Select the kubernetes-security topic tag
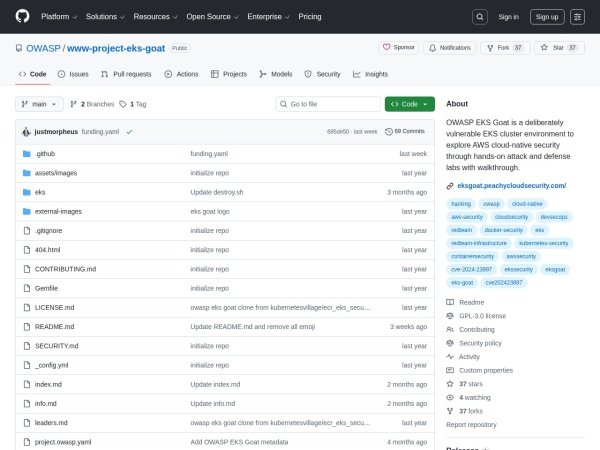This screenshot has width=600, height=450. click(x=543, y=243)
